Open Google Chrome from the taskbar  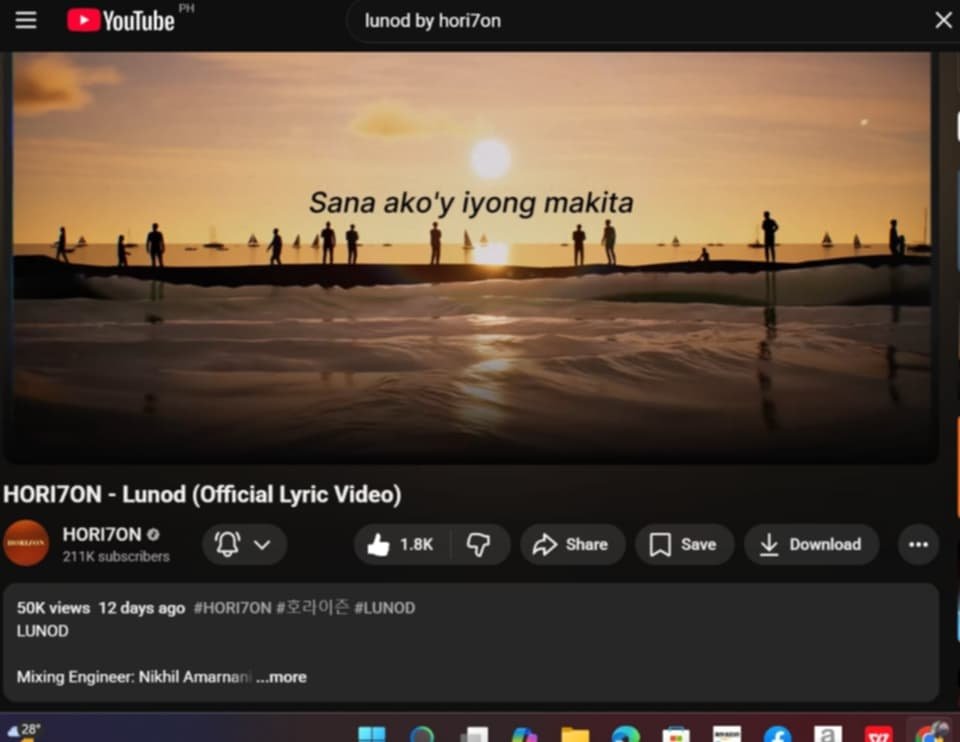pyautogui.click(x=930, y=732)
